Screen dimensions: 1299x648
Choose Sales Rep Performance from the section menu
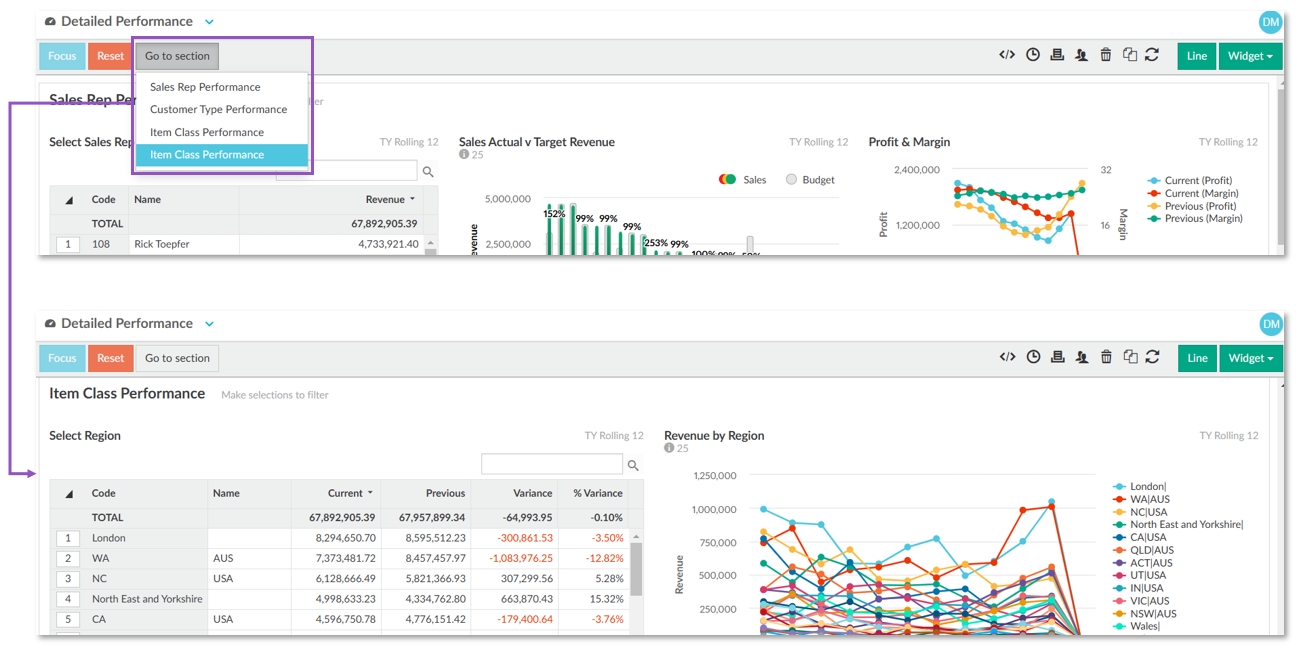[205, 87]
